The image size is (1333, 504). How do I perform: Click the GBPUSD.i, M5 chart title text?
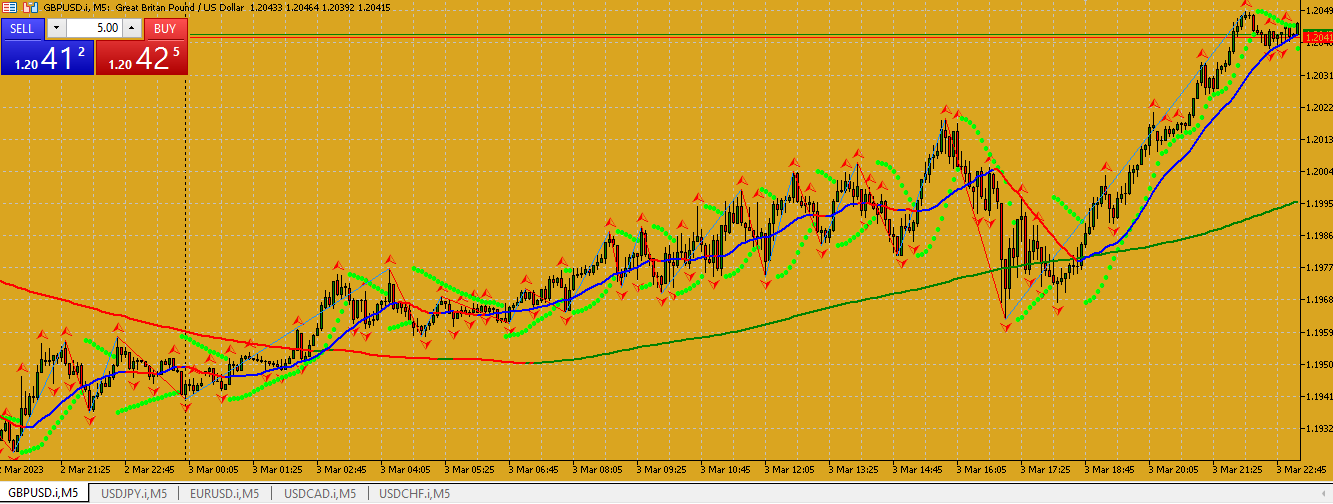[76, 7]
